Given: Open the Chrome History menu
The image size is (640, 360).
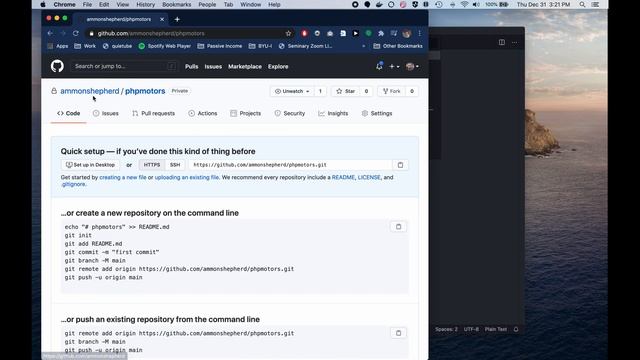Looking at the screenshot, I should [x=145, y=4].
